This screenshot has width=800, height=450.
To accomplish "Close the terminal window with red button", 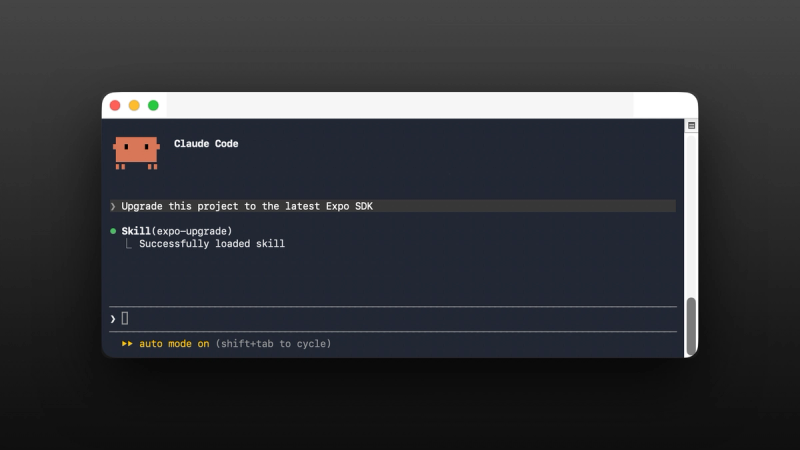I will point(115,106).
